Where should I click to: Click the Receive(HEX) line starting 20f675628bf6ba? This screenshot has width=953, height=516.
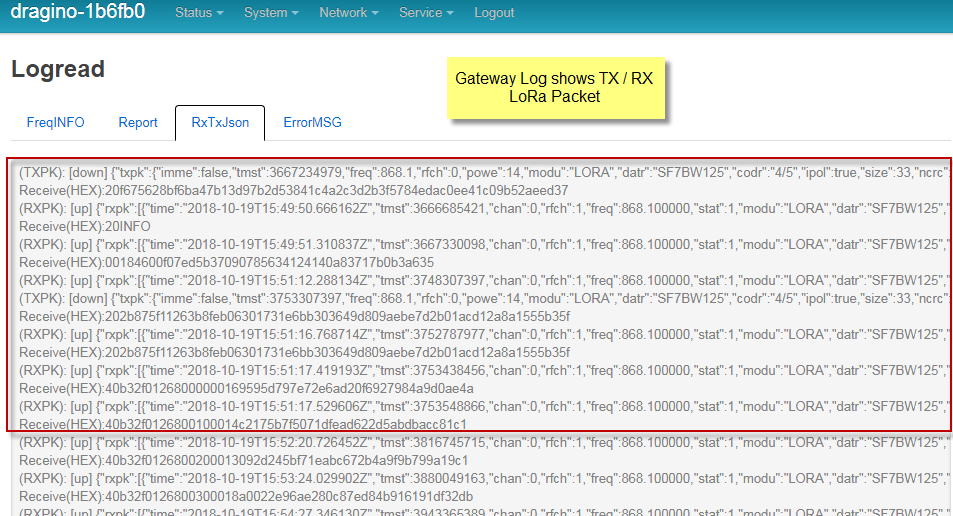pos(294,191)
